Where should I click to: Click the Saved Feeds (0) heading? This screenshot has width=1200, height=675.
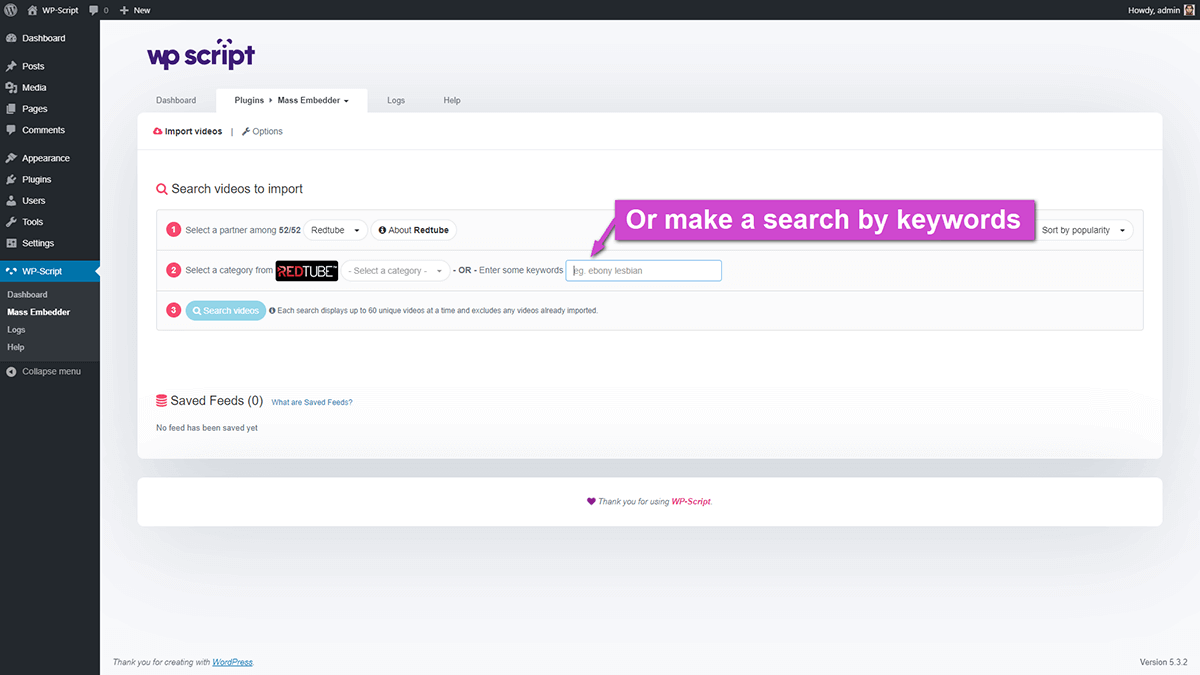[x=217, y=401]
